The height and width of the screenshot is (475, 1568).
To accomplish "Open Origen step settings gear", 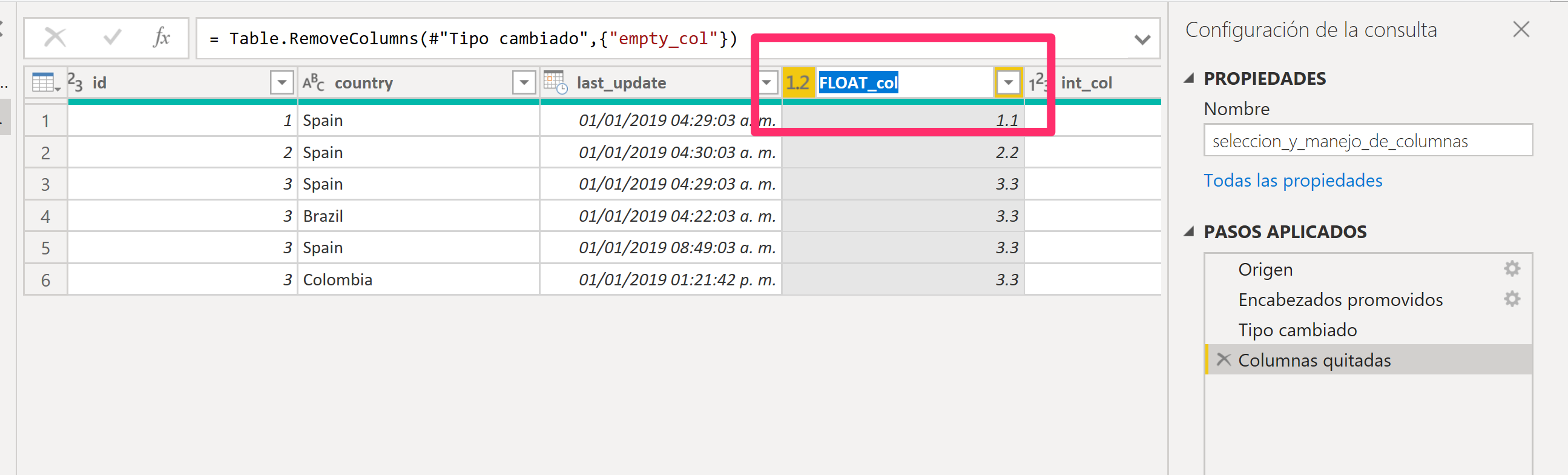I will (x=1512, y=268).
